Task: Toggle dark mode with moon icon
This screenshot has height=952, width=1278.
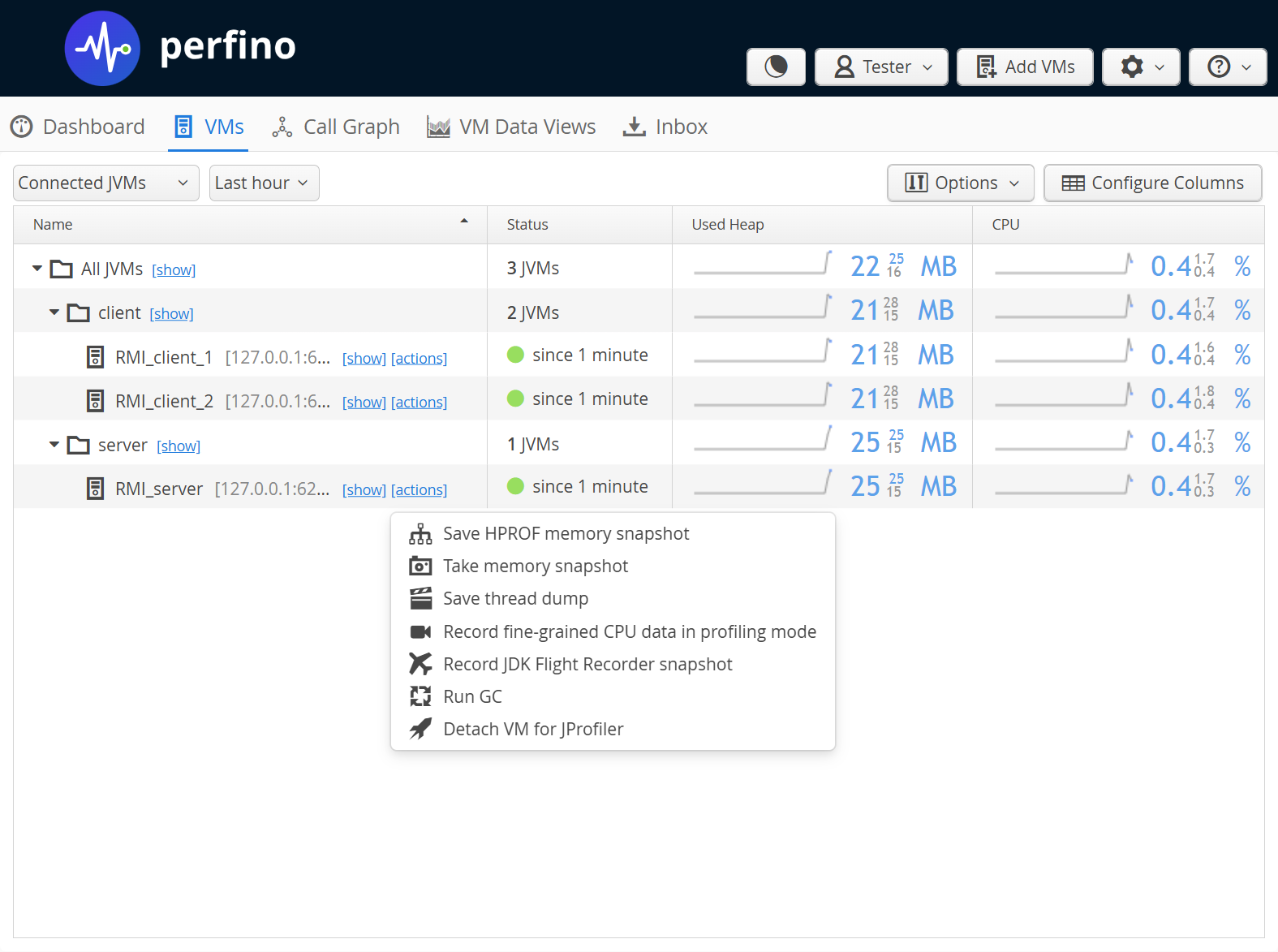Action: point(776,67)
